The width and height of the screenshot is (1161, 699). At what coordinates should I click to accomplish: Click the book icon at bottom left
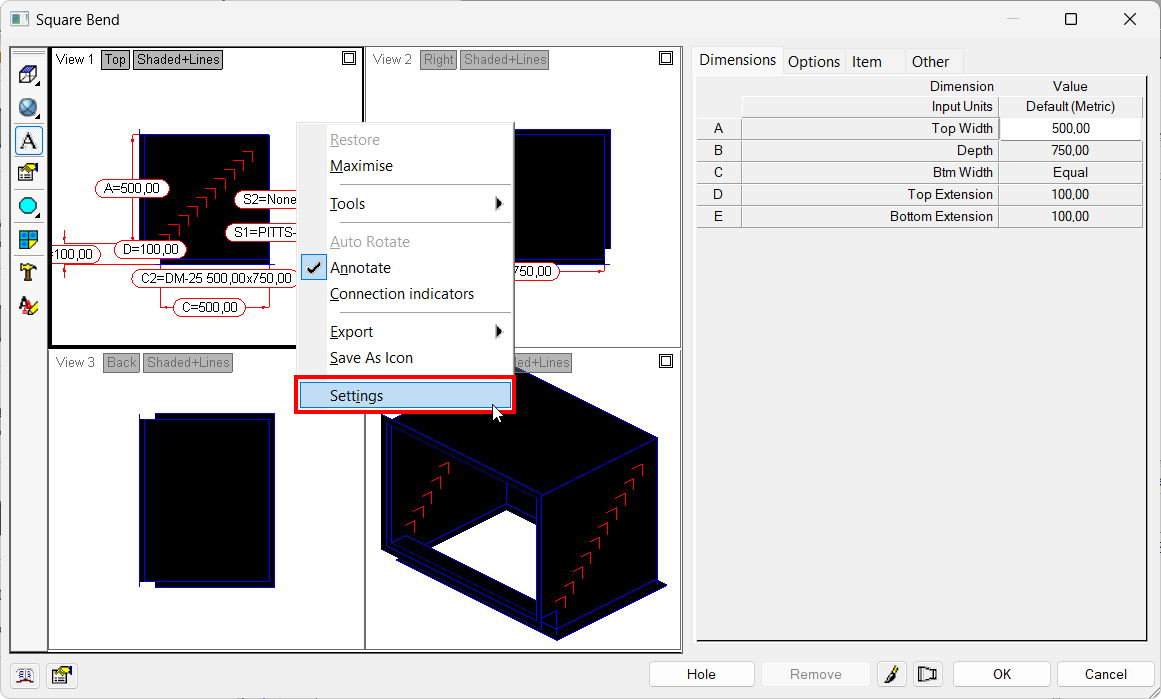[x=25, y=675]
